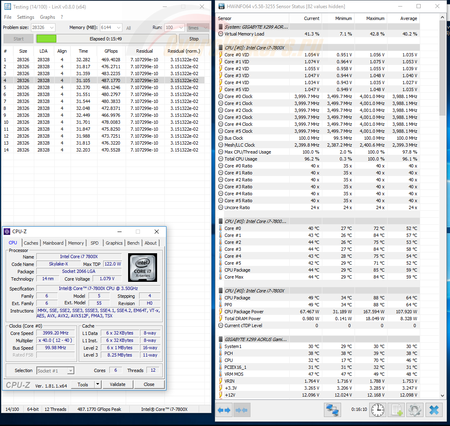Open the Memory (MiB) dropdown in LinX
Screen dimensions: 450x426
[x=119, y=28]
